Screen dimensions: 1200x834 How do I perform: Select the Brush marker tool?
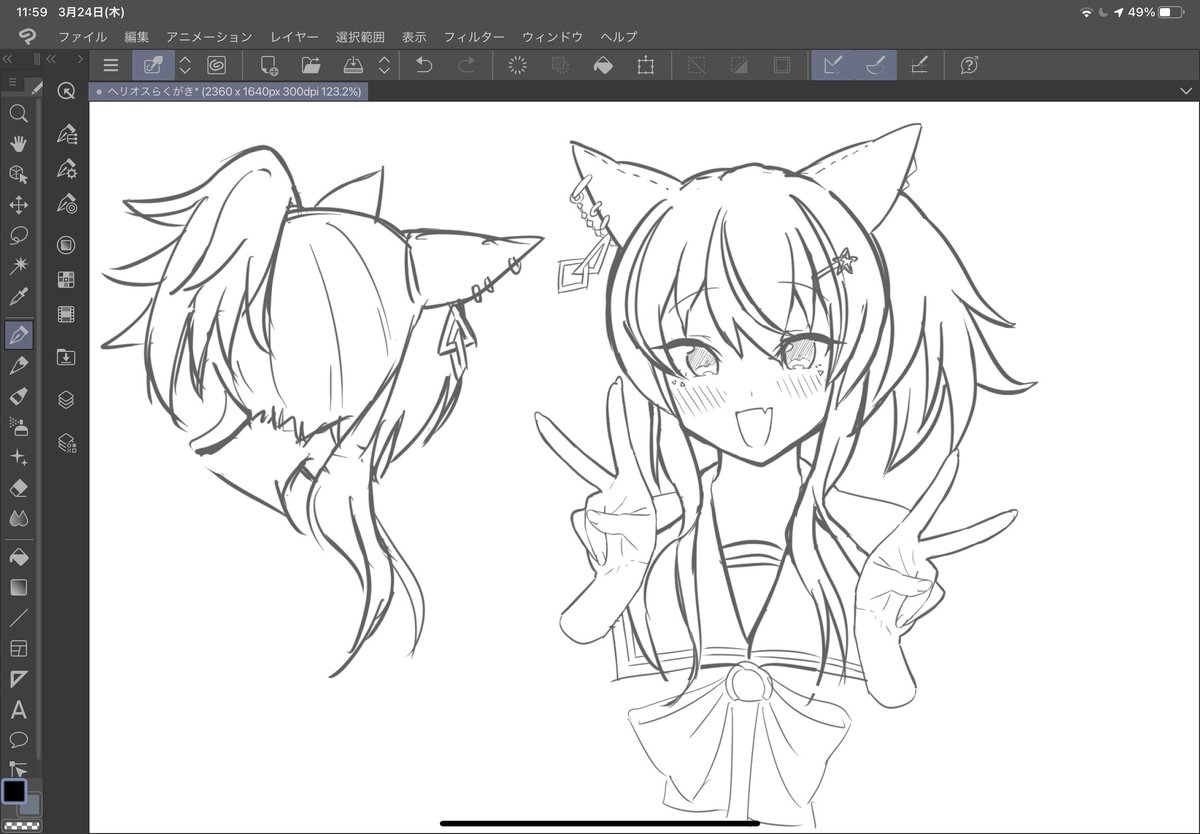(18, 396)
